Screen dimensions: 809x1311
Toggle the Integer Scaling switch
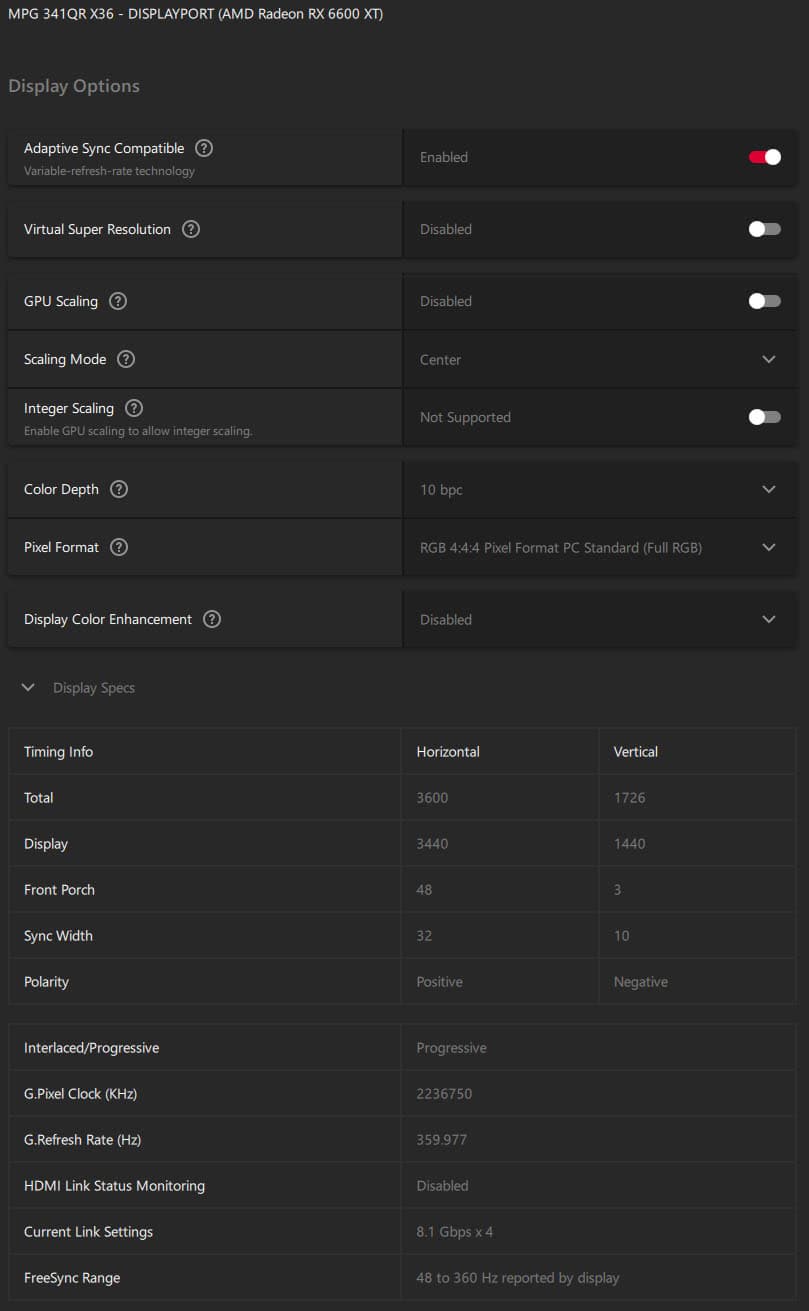pos(764,417)
